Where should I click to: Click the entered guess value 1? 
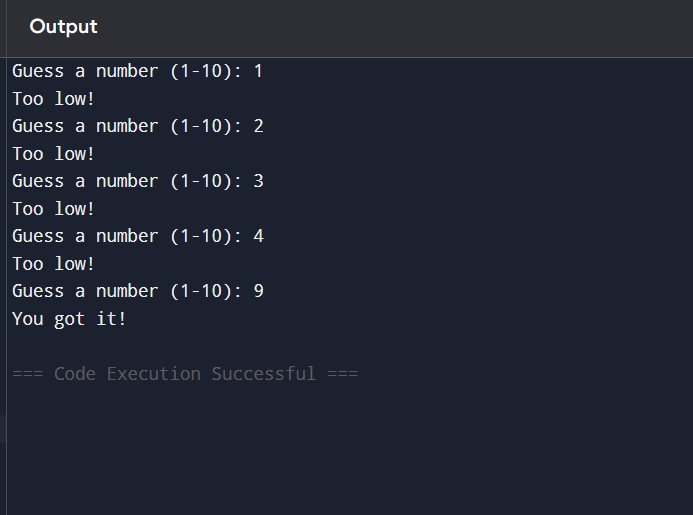click(259, 71)
